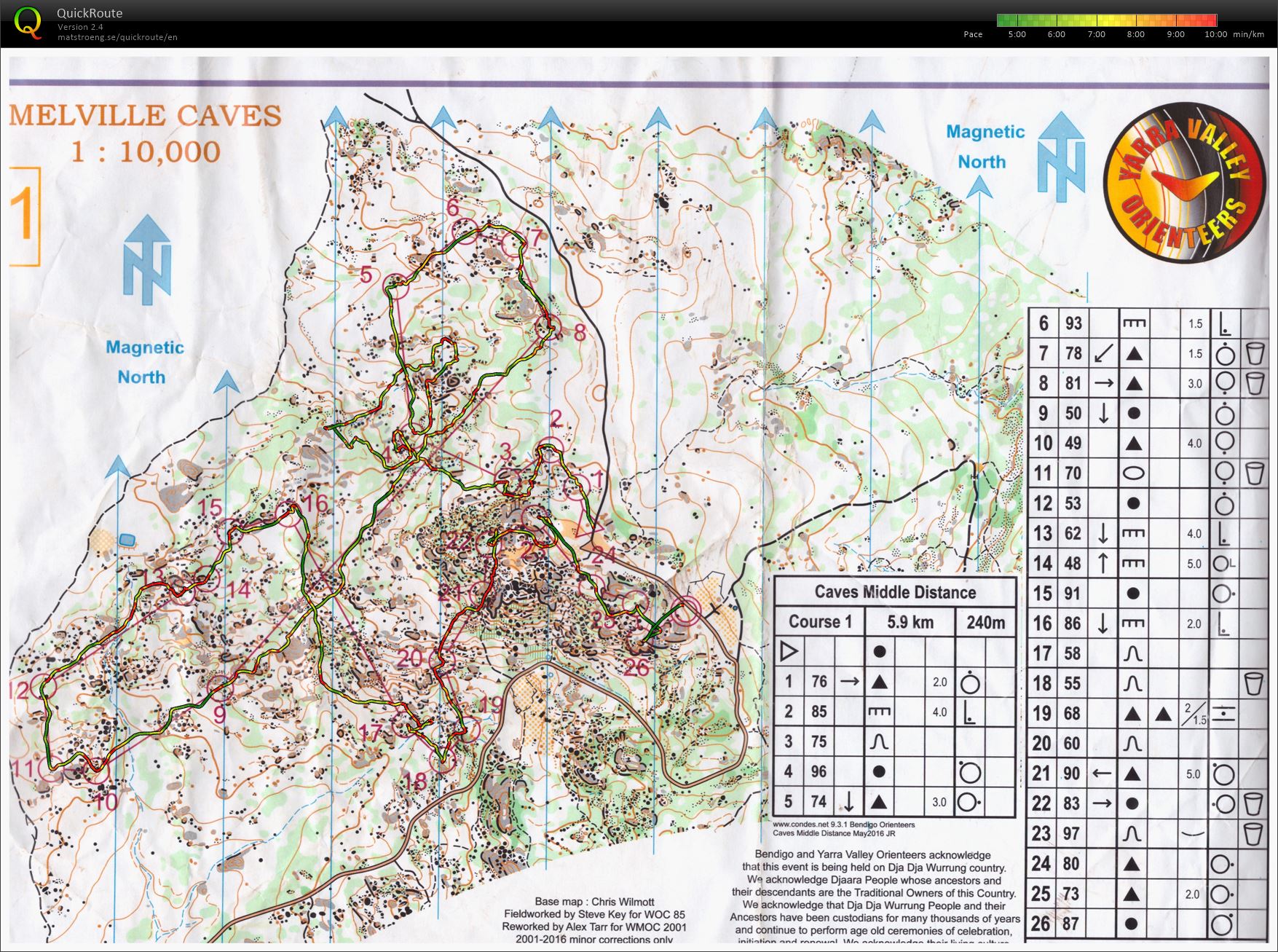Viewport: 1278px width, 952px height.
Task: Open the matstroeng.se/quickroute/en link
Action: (x=117, y=37)
